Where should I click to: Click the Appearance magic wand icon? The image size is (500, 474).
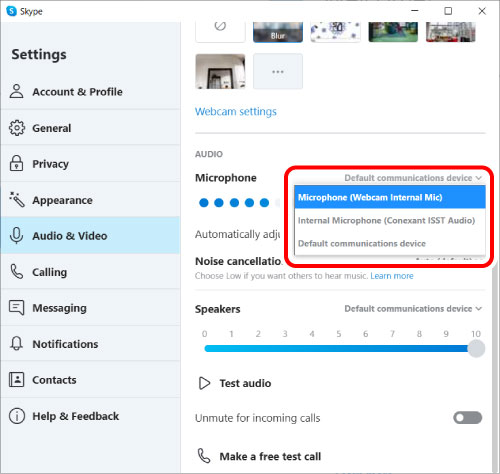pos(17,199)
